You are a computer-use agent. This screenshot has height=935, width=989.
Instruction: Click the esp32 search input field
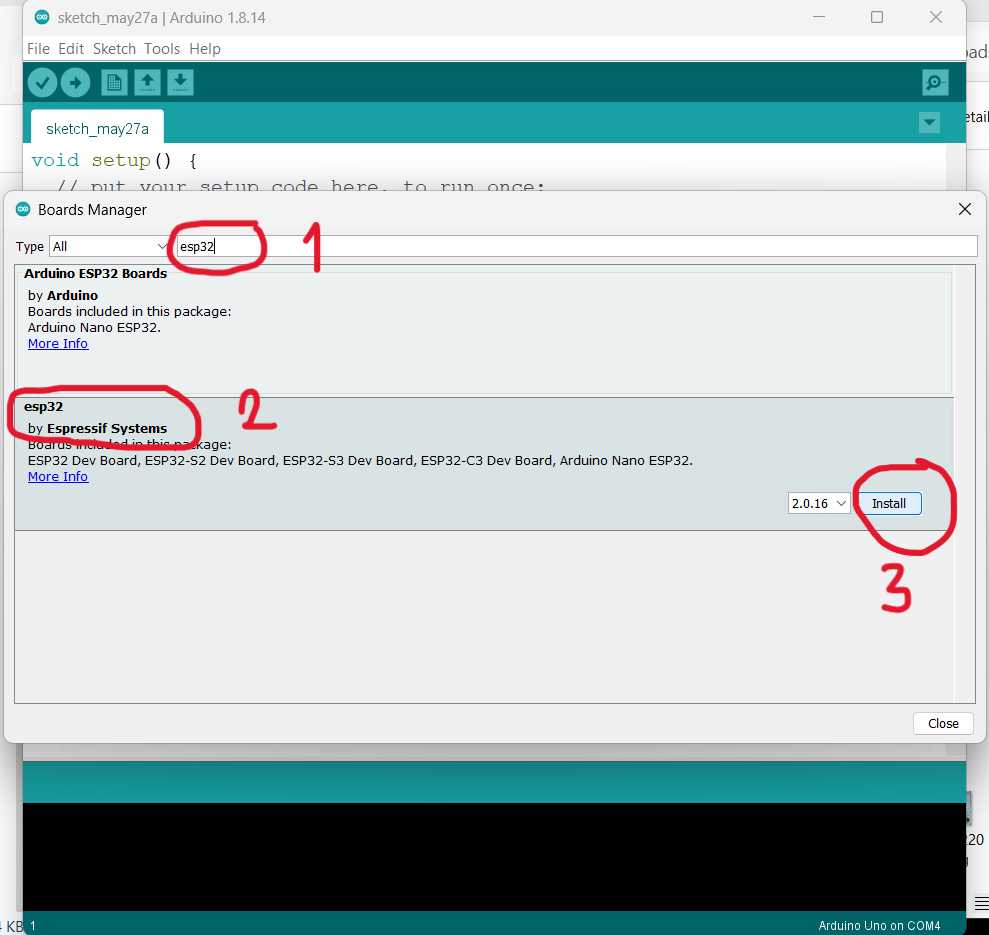click(x=576, y=247)
